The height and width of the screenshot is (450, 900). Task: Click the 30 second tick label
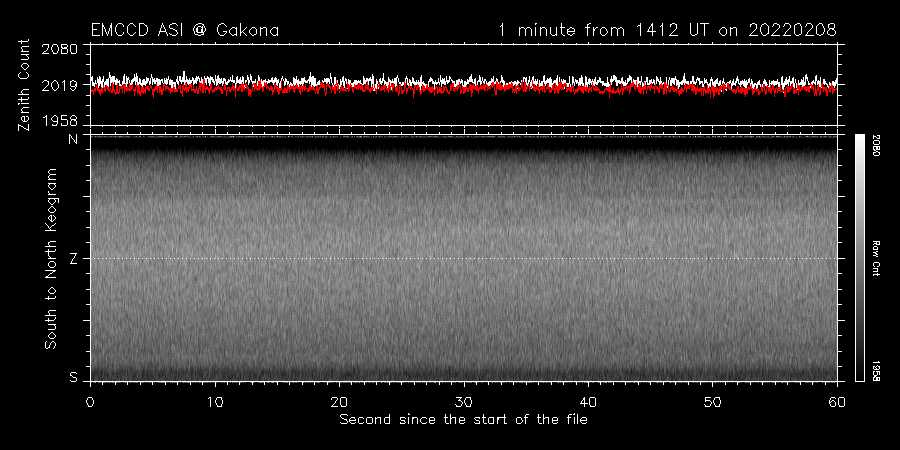(x=464, y=402)
